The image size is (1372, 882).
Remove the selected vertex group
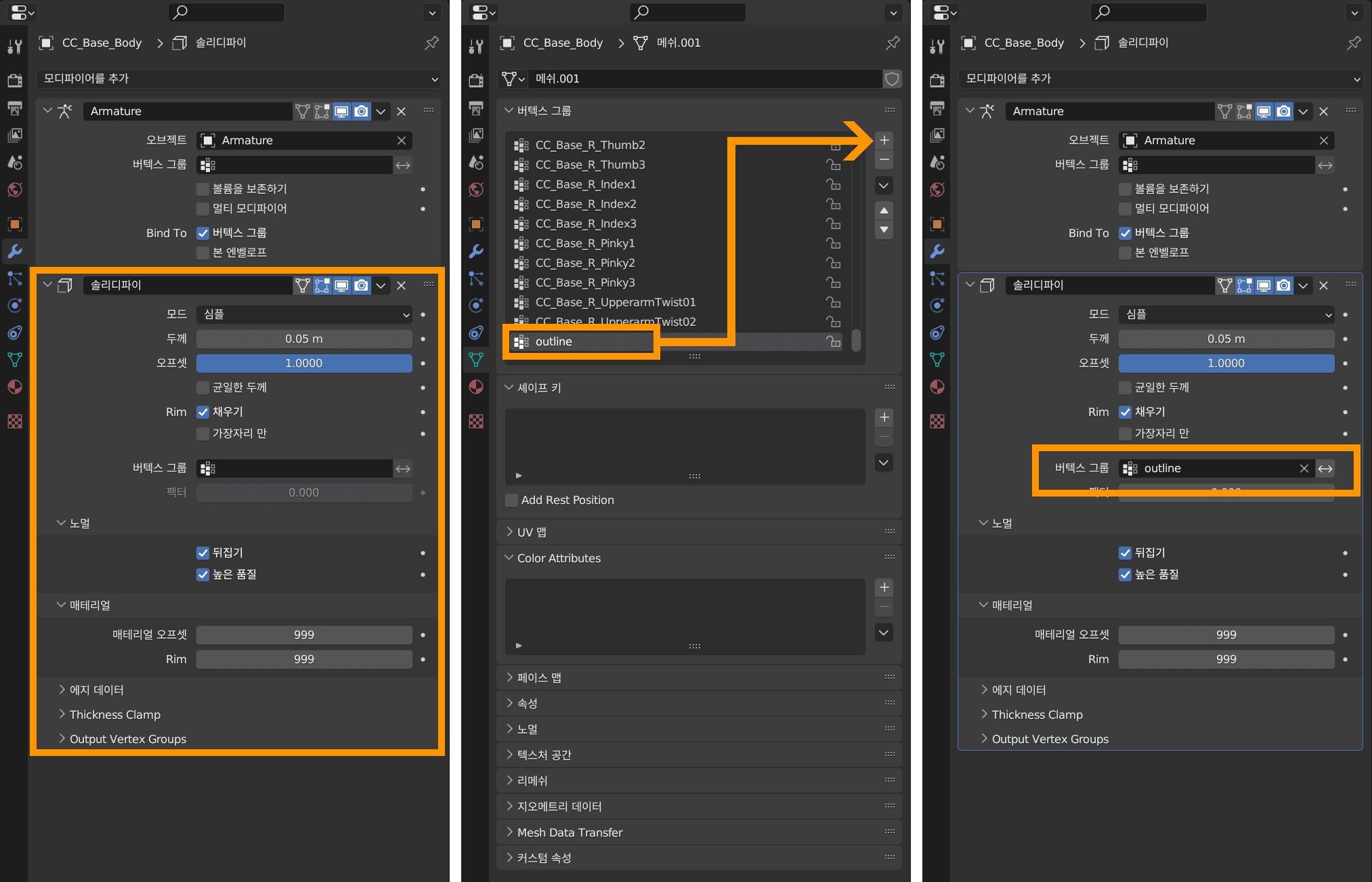(x=884, y=160)
